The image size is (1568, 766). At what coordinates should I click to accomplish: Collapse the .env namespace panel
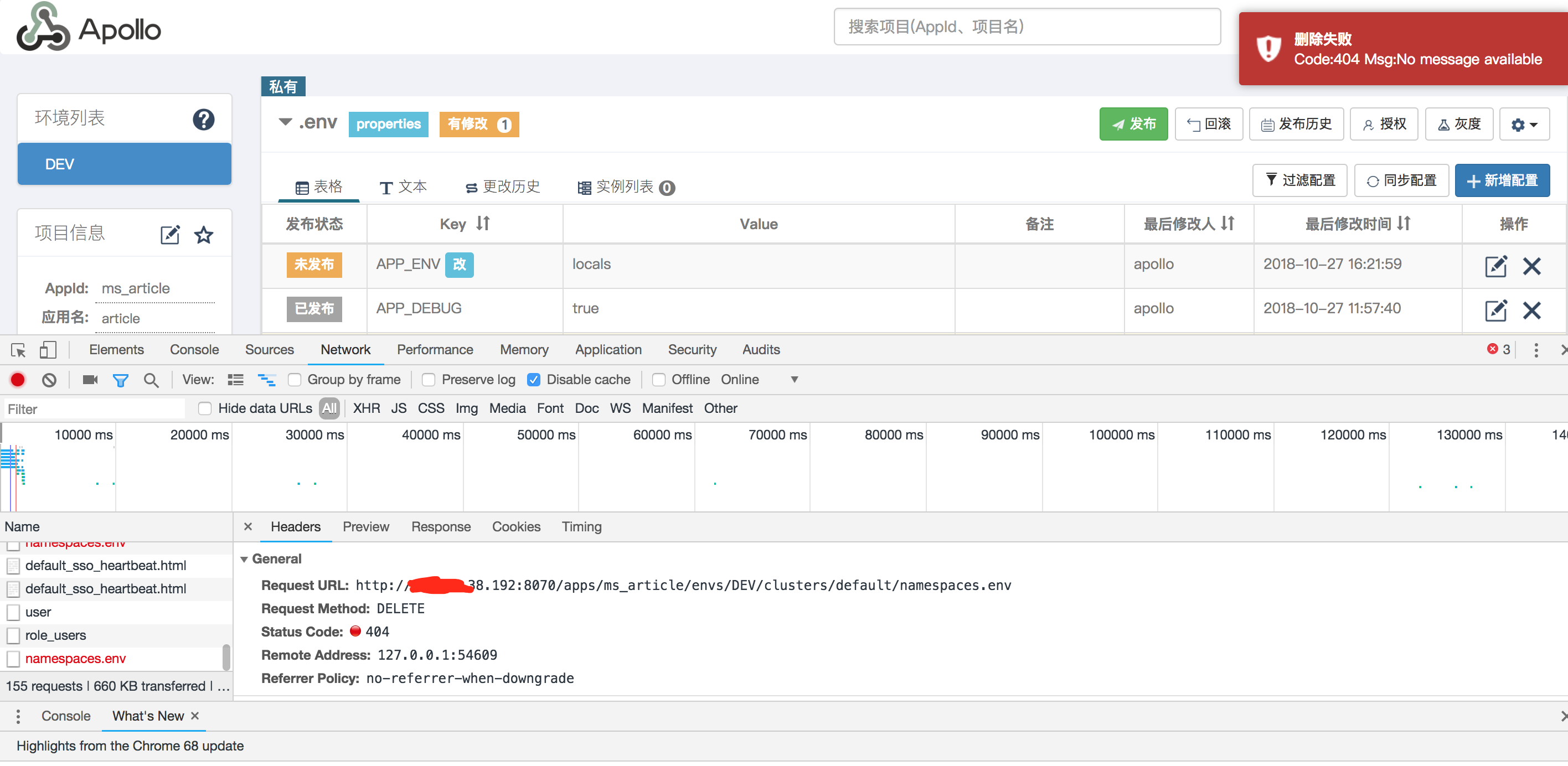[x=285, y=122]
